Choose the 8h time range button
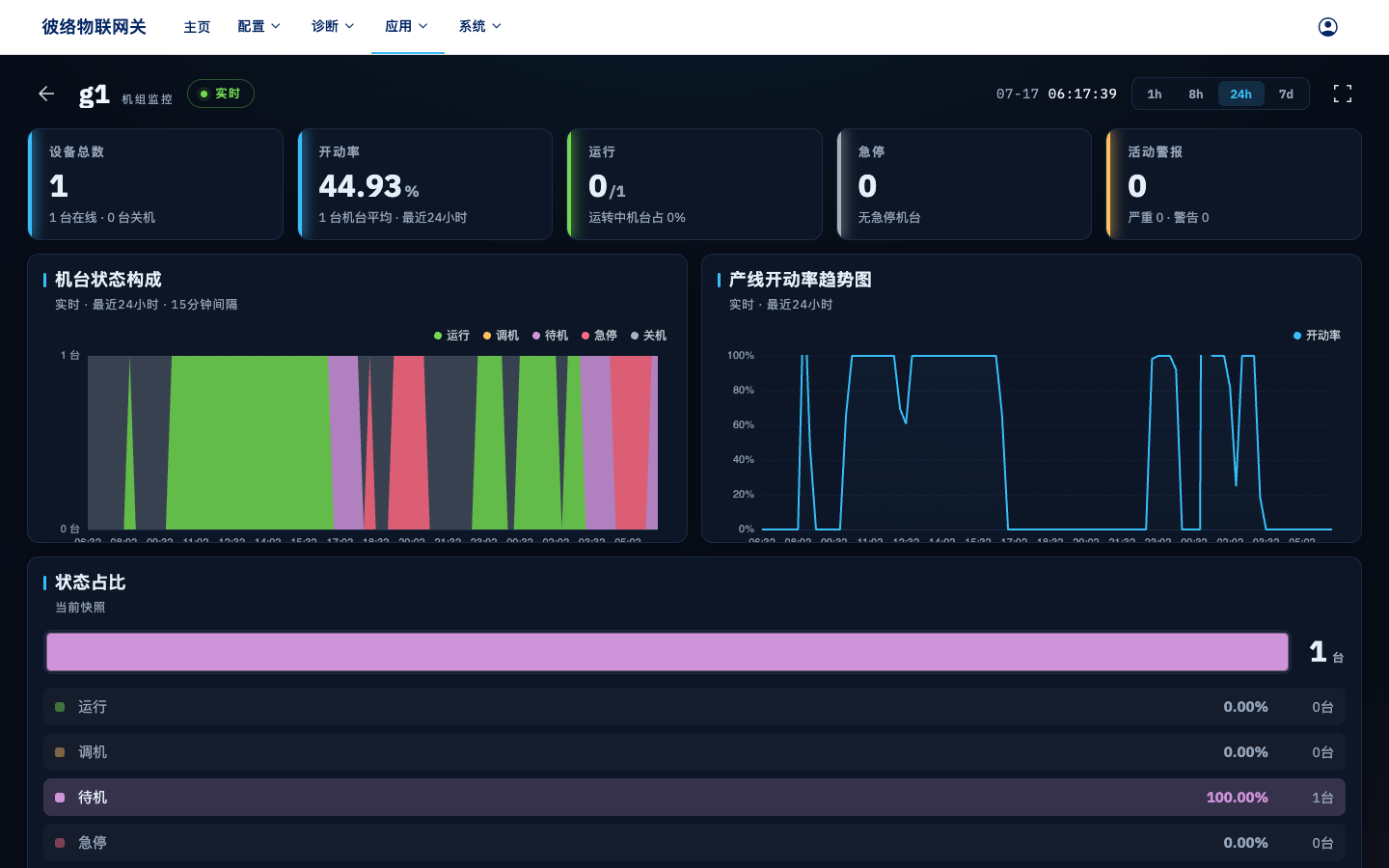 (x=1196, y=94)
